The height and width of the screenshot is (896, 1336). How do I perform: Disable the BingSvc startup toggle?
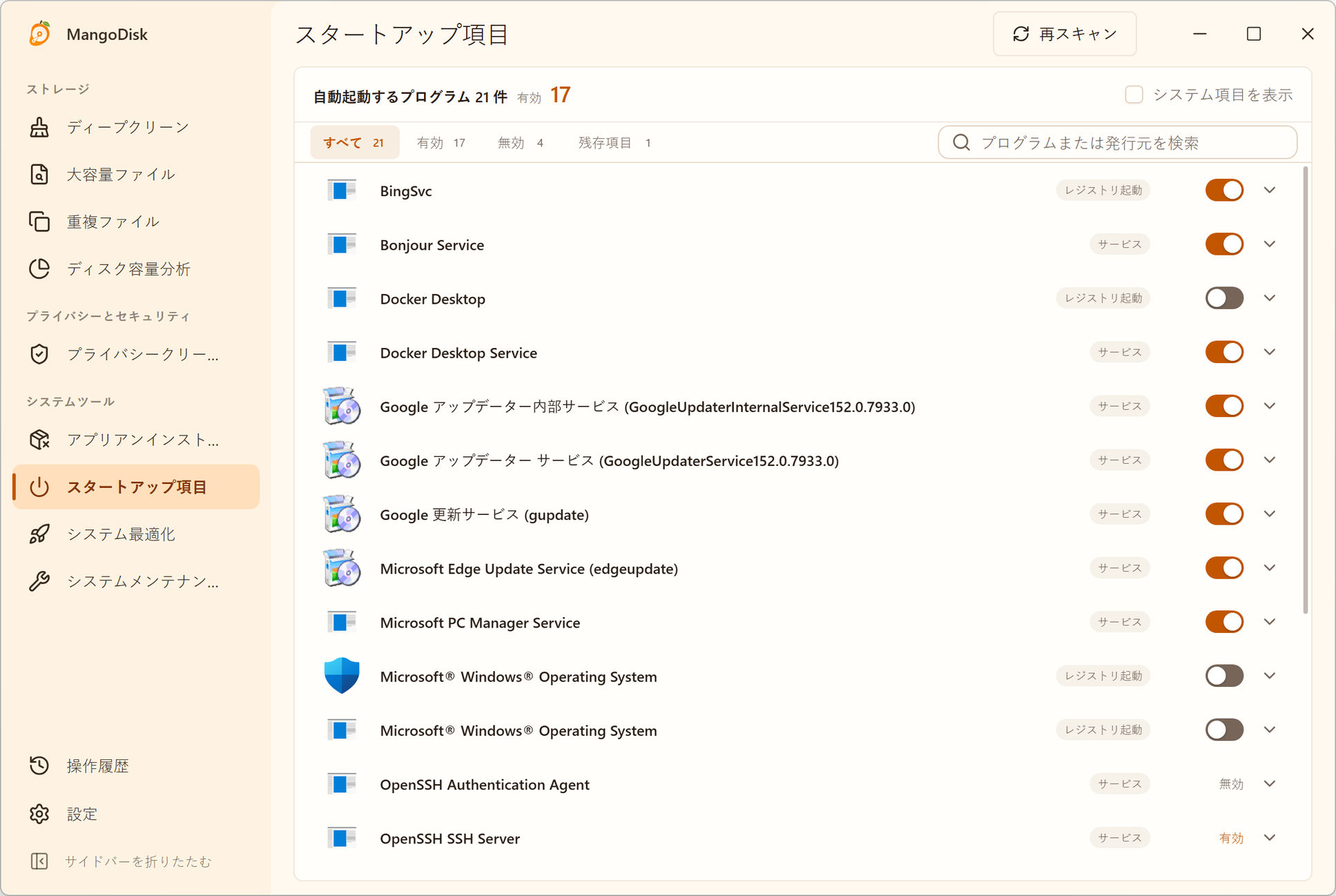tap(1224, 191)
